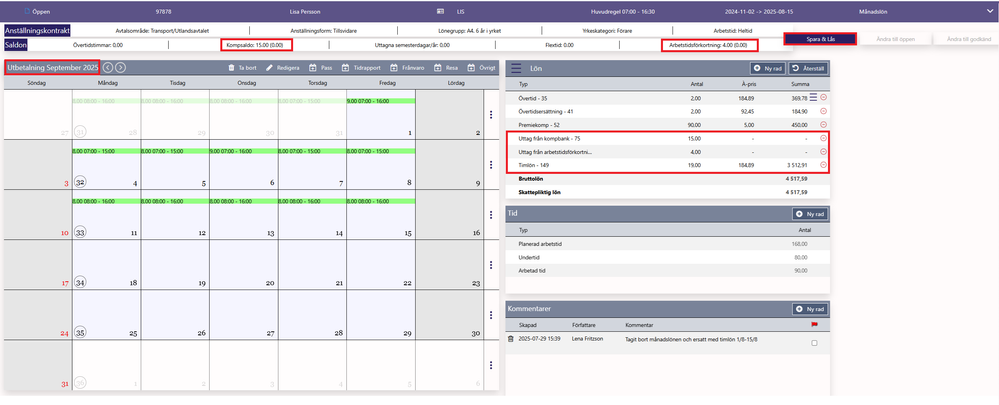Add a Ny rad in Tid panel
Image resolution: width=999 pixels, height=405 pixels.
[x=810, y=214]
